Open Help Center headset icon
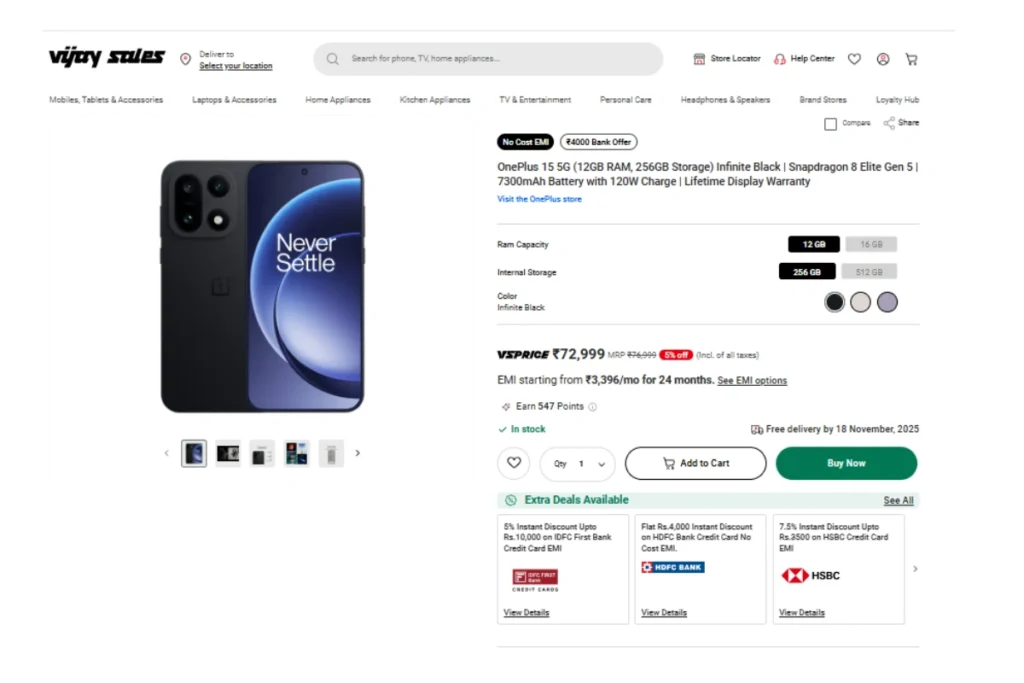The width and height of the screenshot is (1024, 683). (780, 59)
